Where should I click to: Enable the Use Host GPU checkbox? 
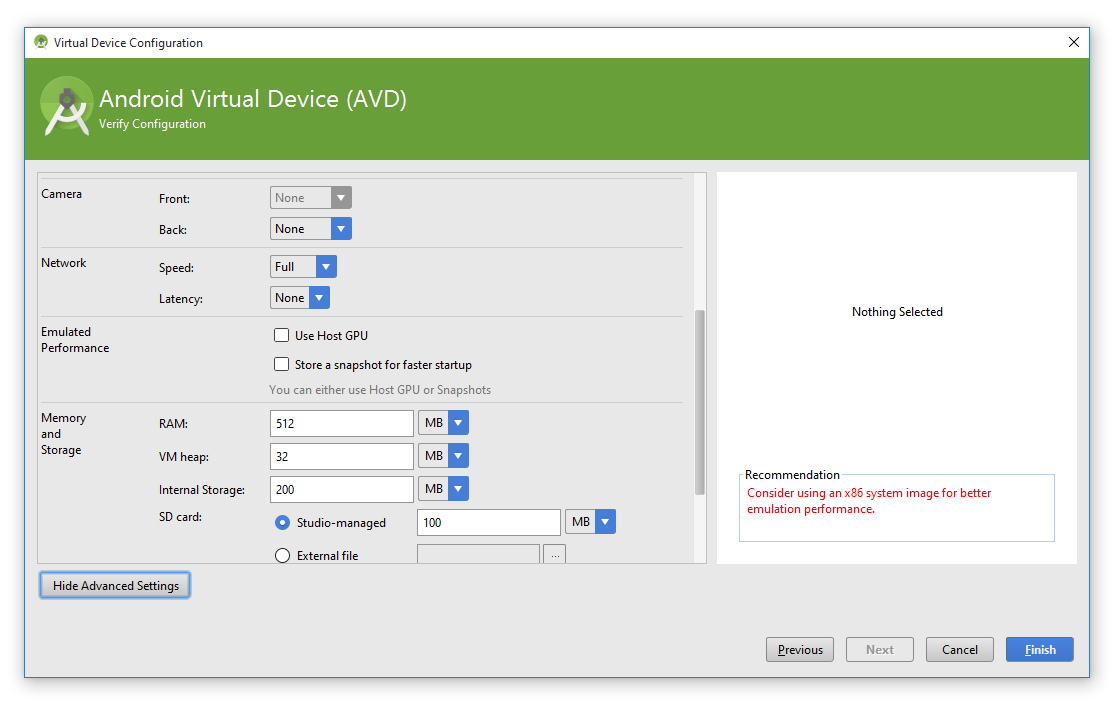281,335
